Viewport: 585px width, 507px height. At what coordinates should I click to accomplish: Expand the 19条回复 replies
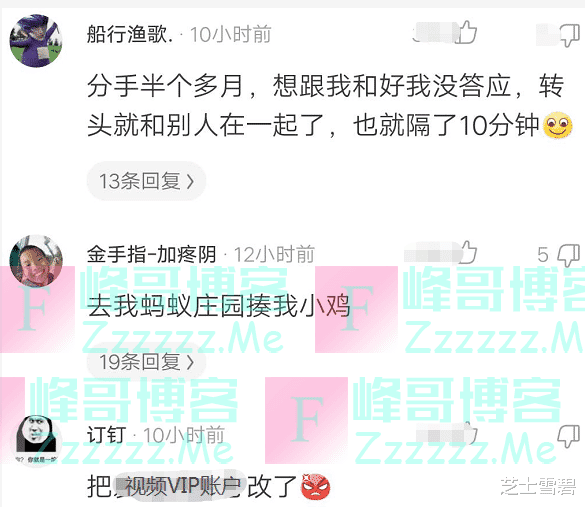(146, 362)
